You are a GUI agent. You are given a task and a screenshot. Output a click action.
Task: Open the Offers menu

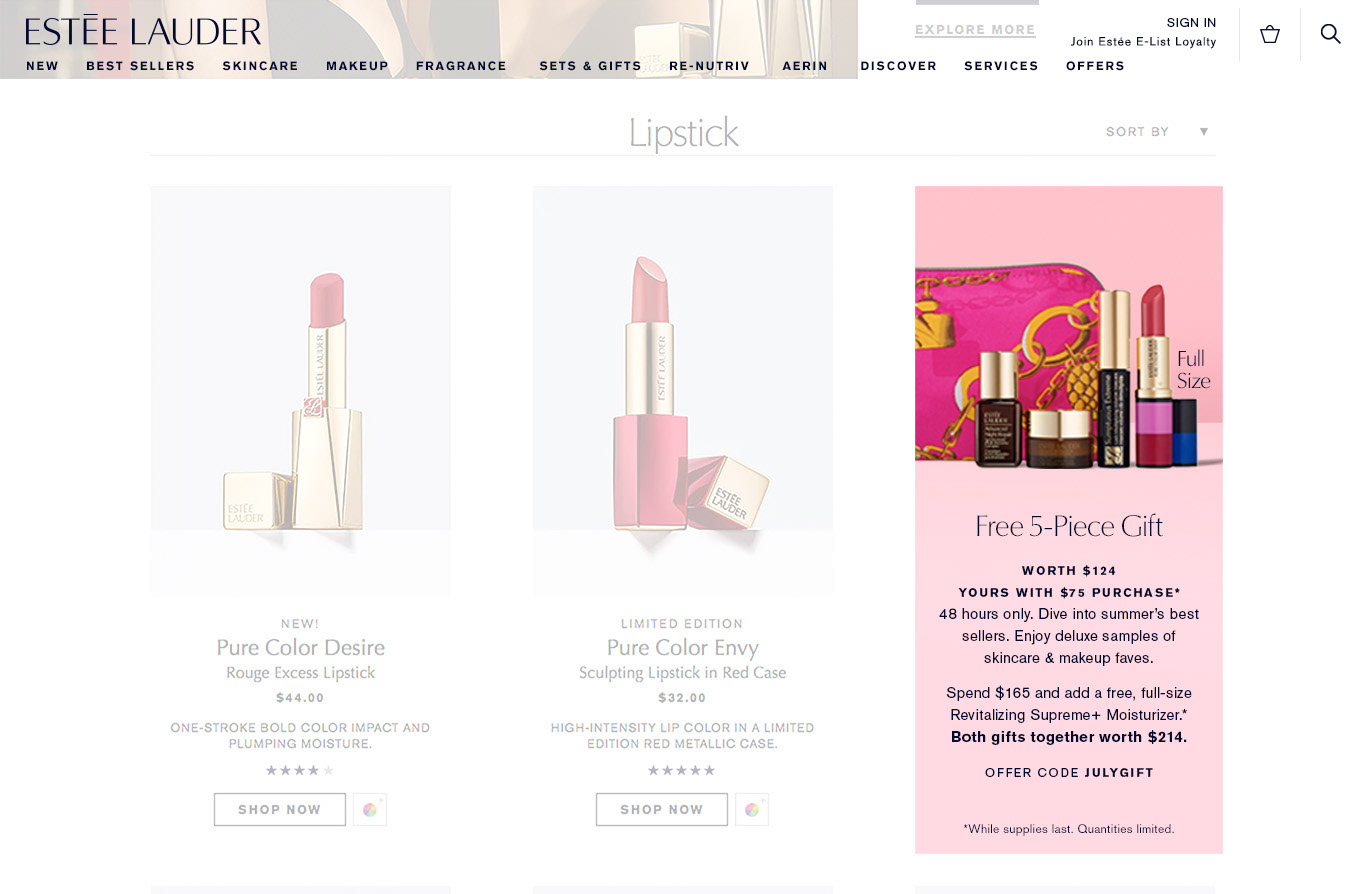pyautogui.click(x=1095, y=66)
